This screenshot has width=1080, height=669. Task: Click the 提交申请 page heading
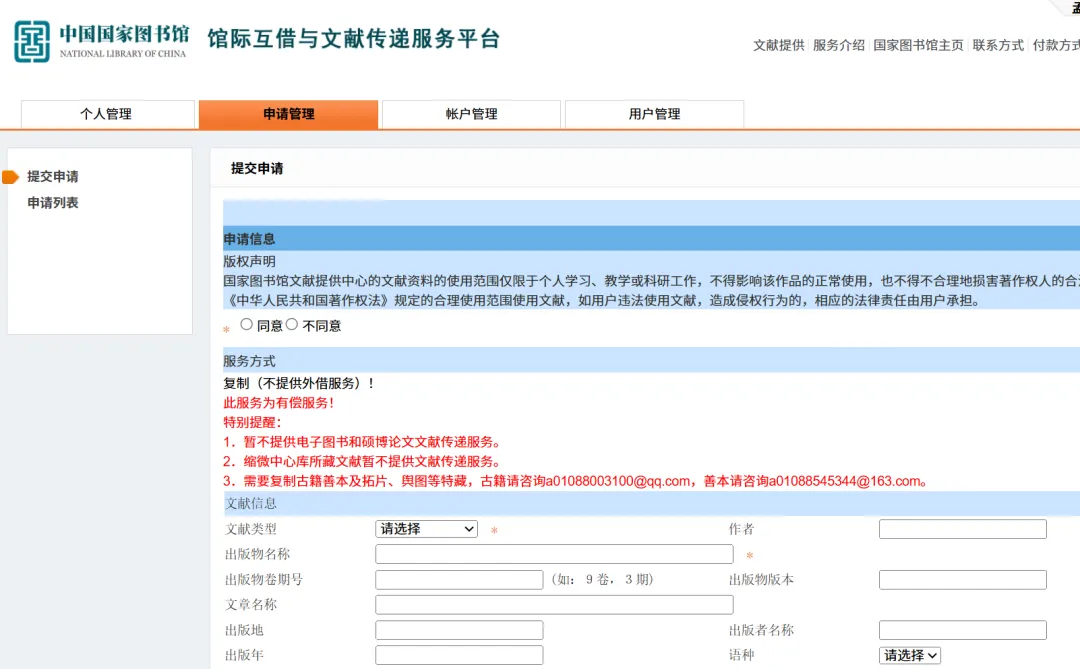[257, 168]
